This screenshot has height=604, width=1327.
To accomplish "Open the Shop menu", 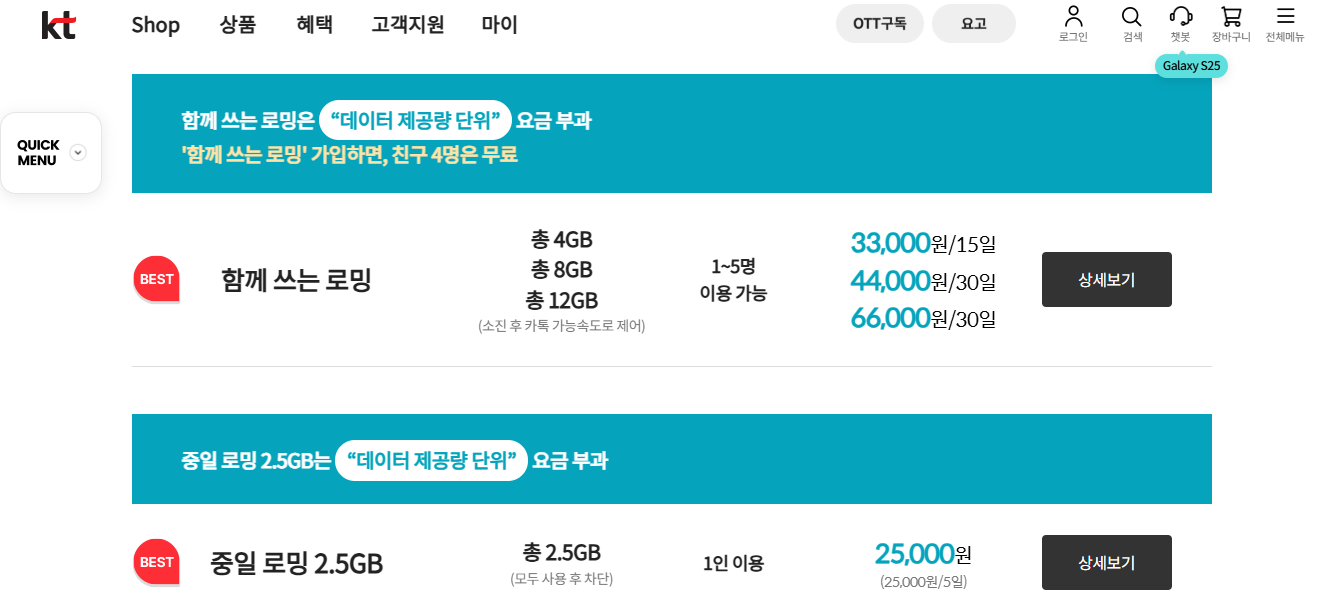I will coord(155,25).
